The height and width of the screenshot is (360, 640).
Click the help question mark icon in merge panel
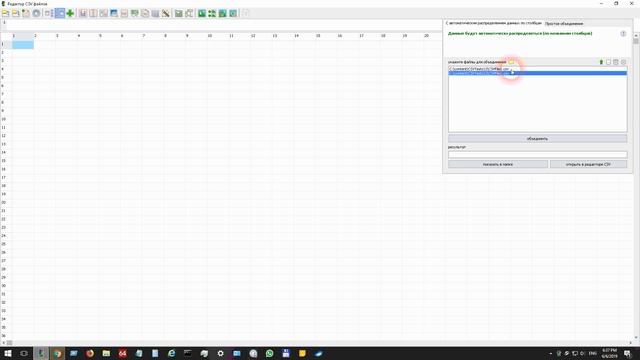(623, 33)
